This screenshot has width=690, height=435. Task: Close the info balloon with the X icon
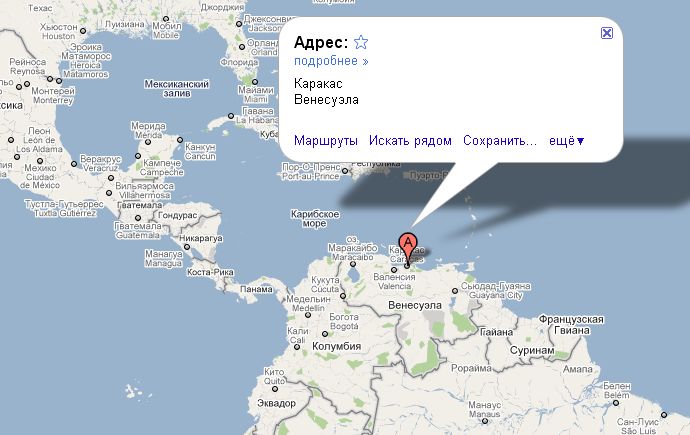point(607,33)
